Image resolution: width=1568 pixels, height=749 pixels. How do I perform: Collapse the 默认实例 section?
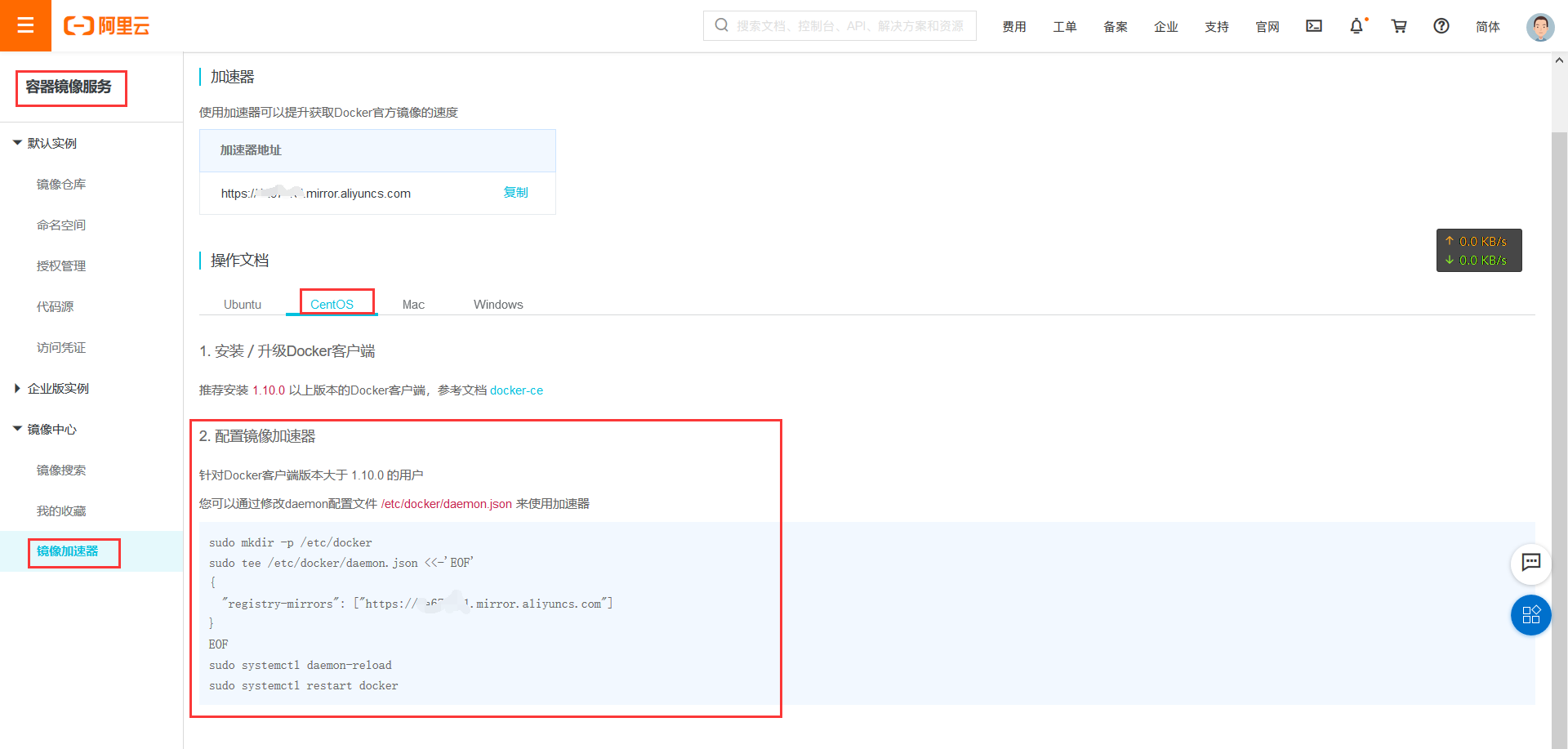point(46,143)
